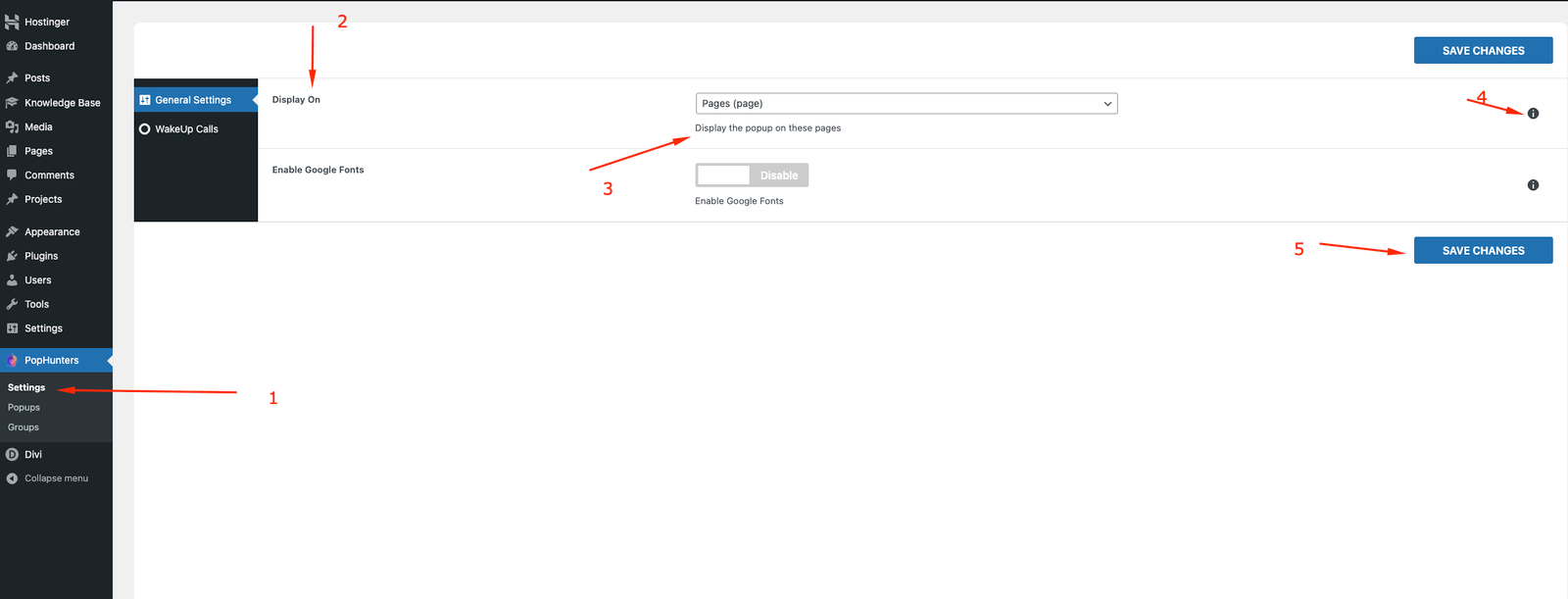Go to Appearance in the sidebar
Image resolution: width=1568 pixels, height=599 pixels.
point(52,232)
